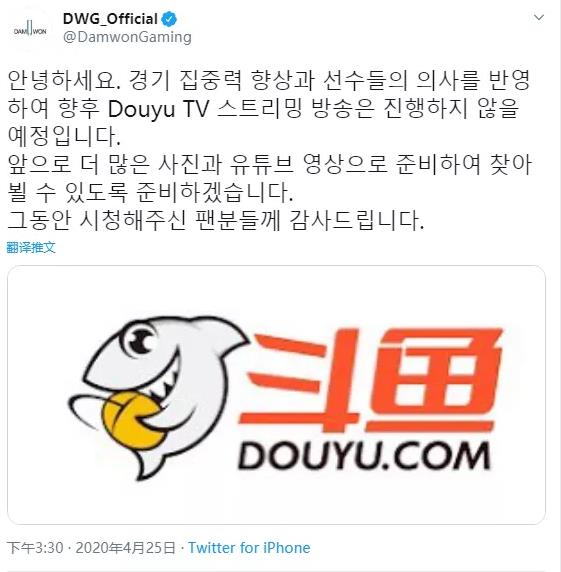Image resolution: width=561 pixels, height=572 pixels.
Task: Expand the tweet options chevron
Action: point(539,18)
